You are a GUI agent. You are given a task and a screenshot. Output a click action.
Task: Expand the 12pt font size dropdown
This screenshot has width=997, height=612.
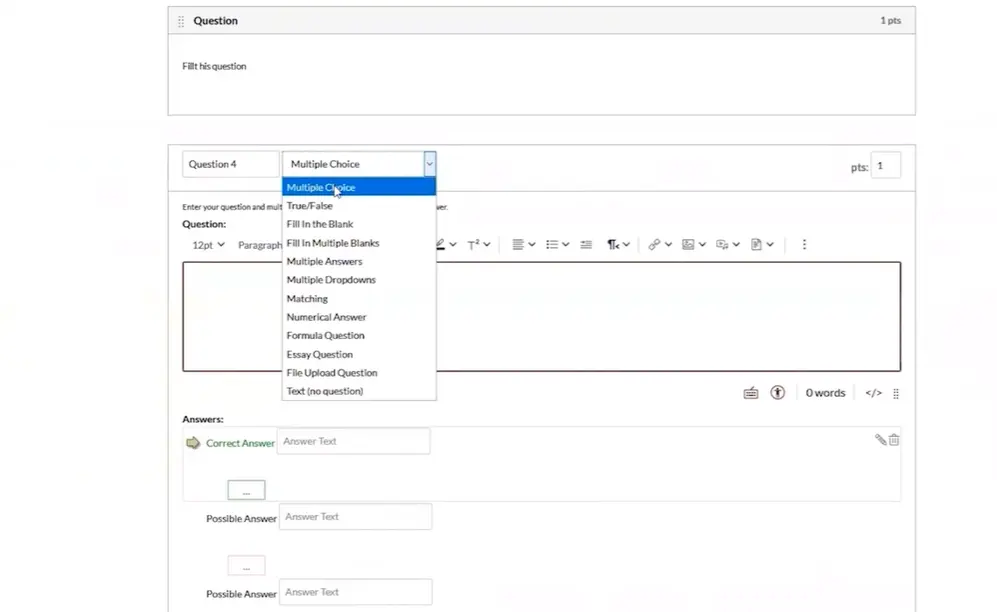pyautogui.click(x=208, y=245)
